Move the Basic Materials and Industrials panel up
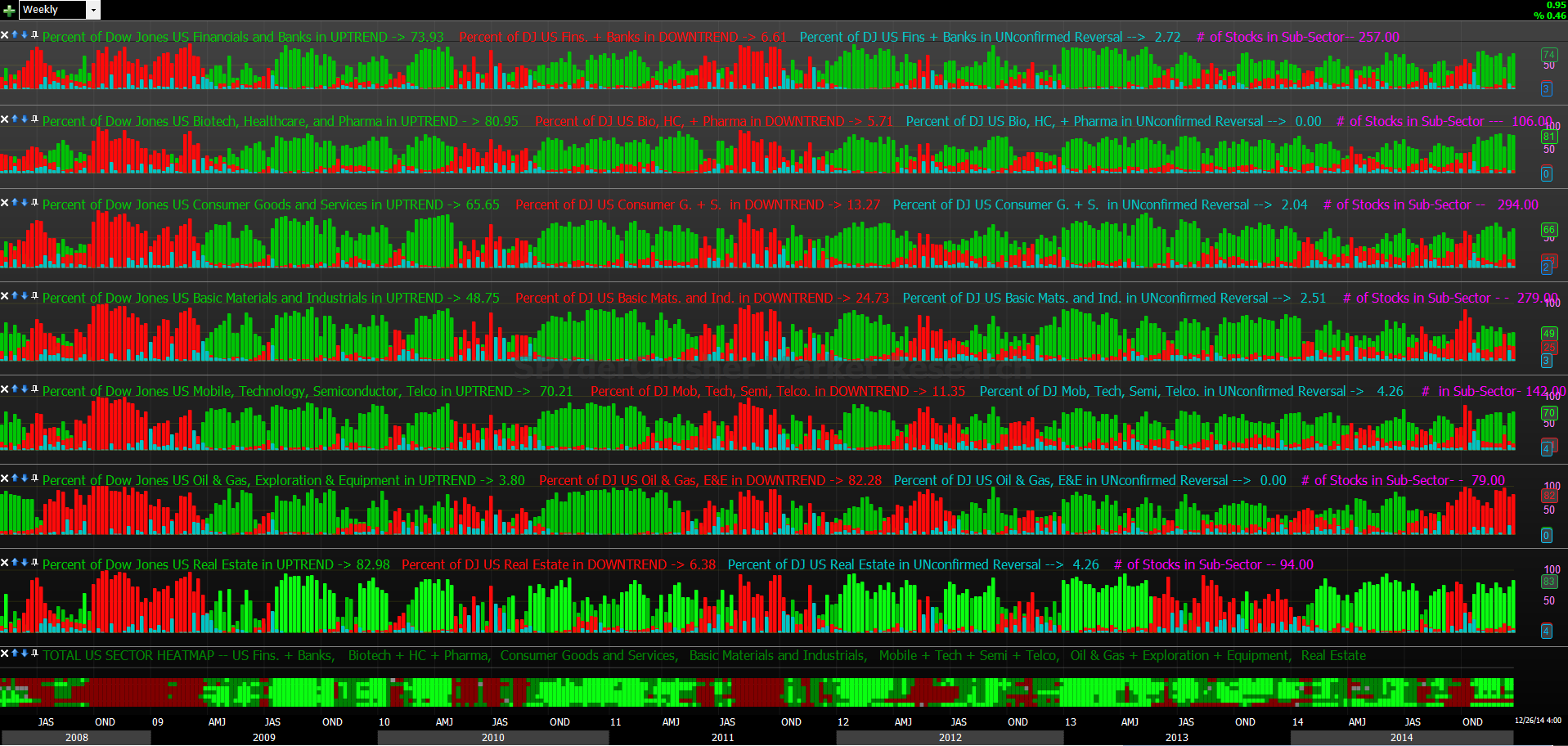The image size is (1568, 746). point(15,296)
